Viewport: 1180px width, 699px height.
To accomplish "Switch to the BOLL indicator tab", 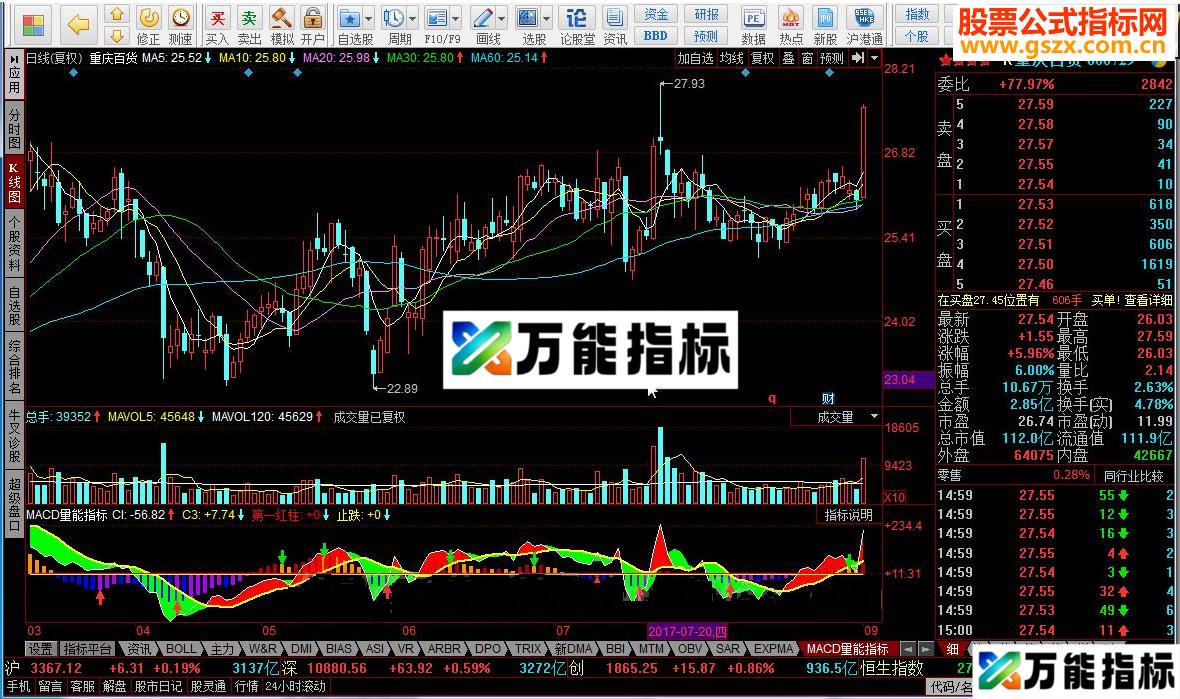I will point(180,648).
